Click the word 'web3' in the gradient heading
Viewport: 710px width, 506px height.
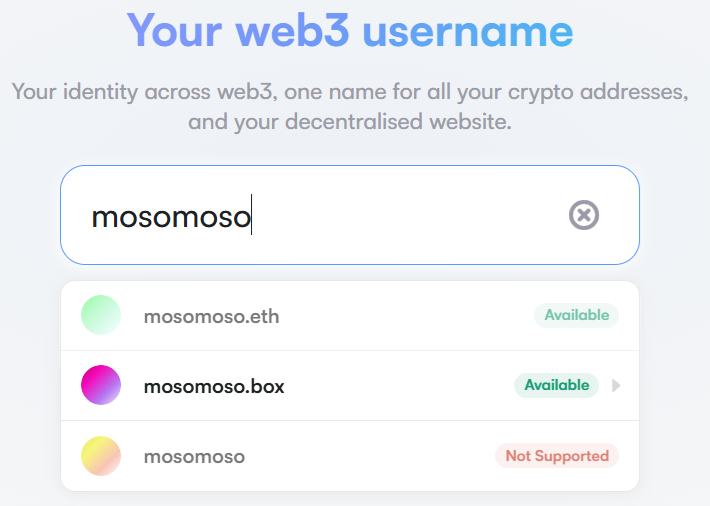coord(293,30)
